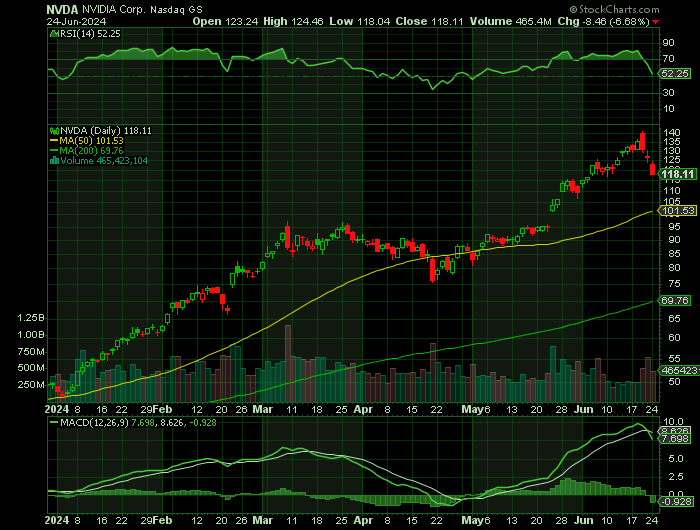Click the red down-arrow beside the Chg value
The image size is (700, 530).
click(655, 22)
